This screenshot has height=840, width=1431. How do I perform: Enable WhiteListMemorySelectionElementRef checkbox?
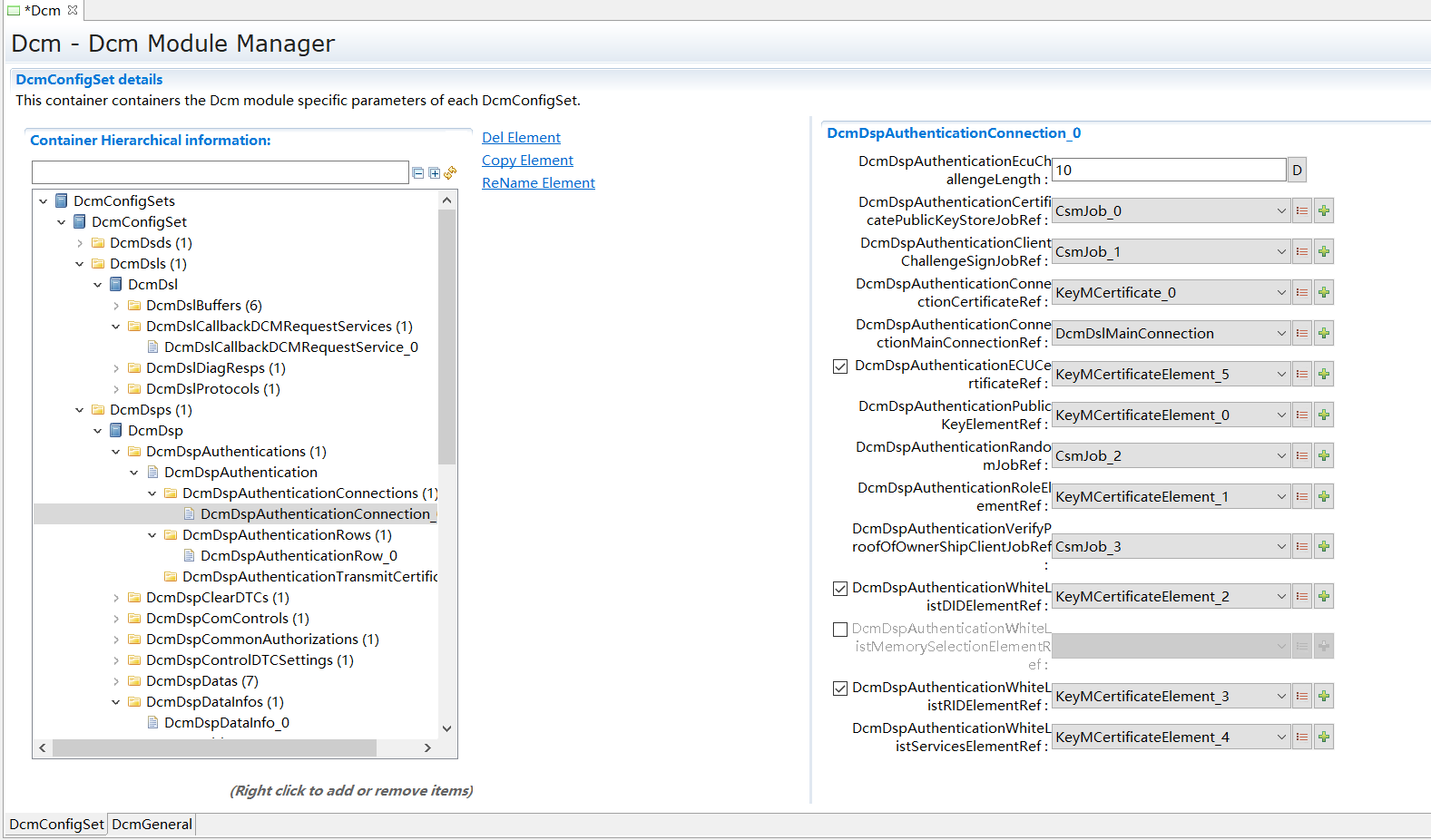(x=840, y=630)
